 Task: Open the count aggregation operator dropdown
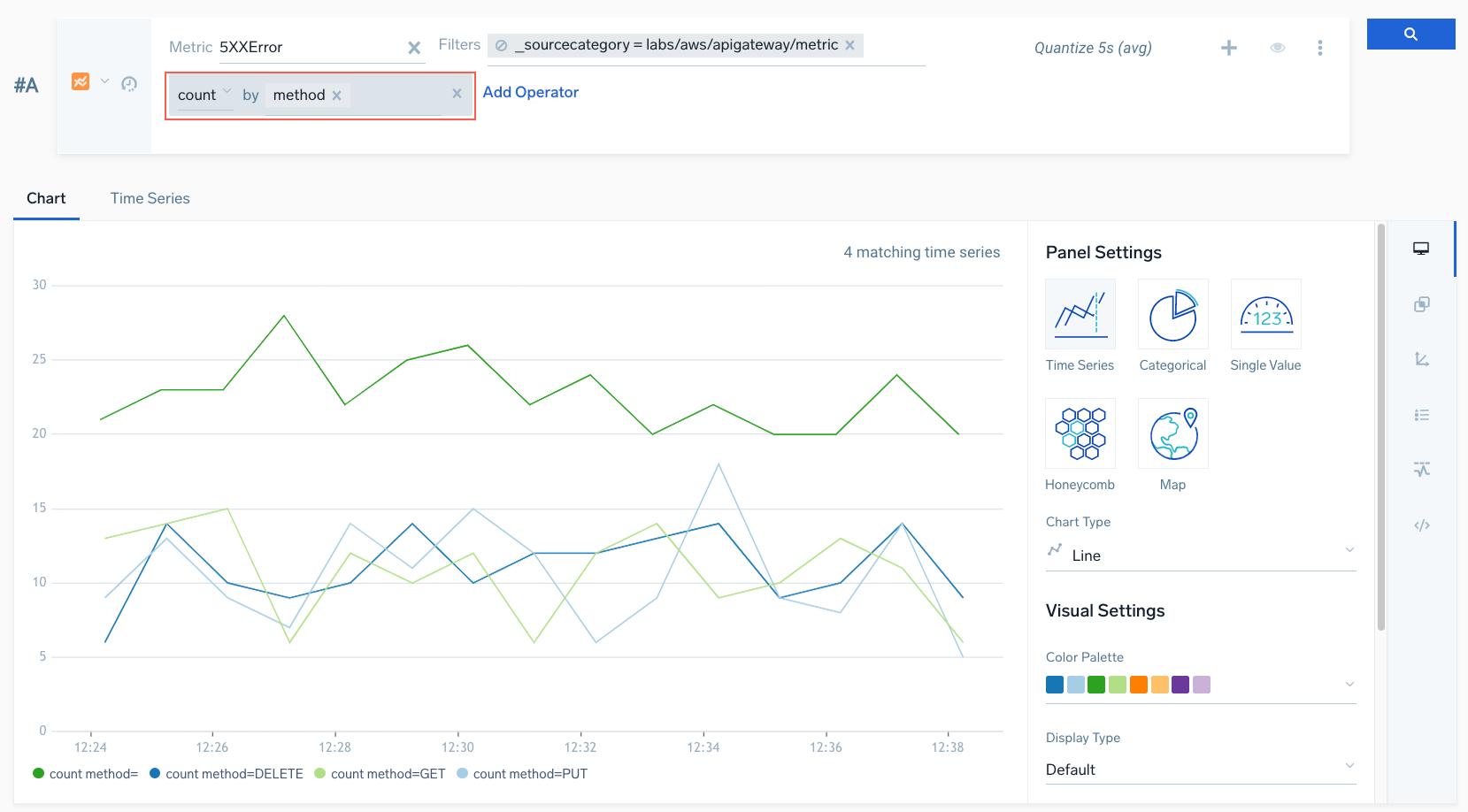tap(204, 95)
